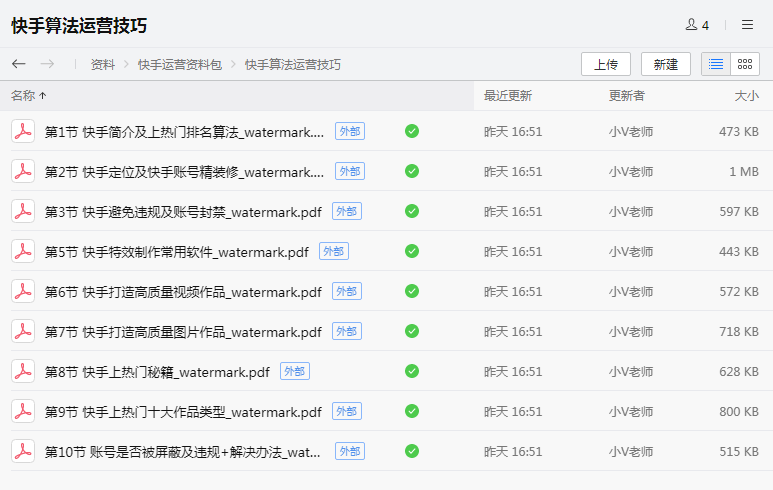Click the 上传 button
Viewport: 773px width, 490px height.
point(606,64)
